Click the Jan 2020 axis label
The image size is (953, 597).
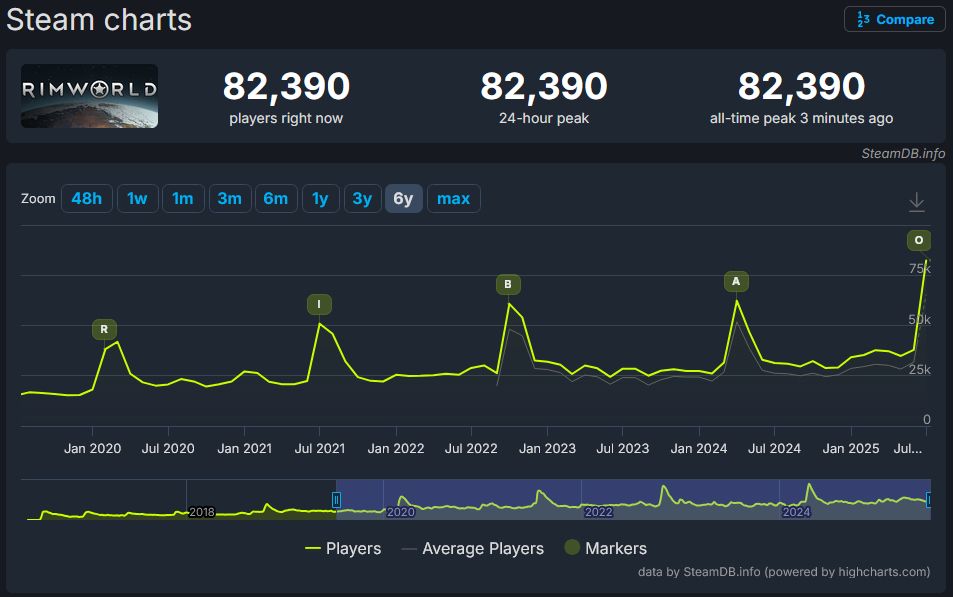[92, 449]
